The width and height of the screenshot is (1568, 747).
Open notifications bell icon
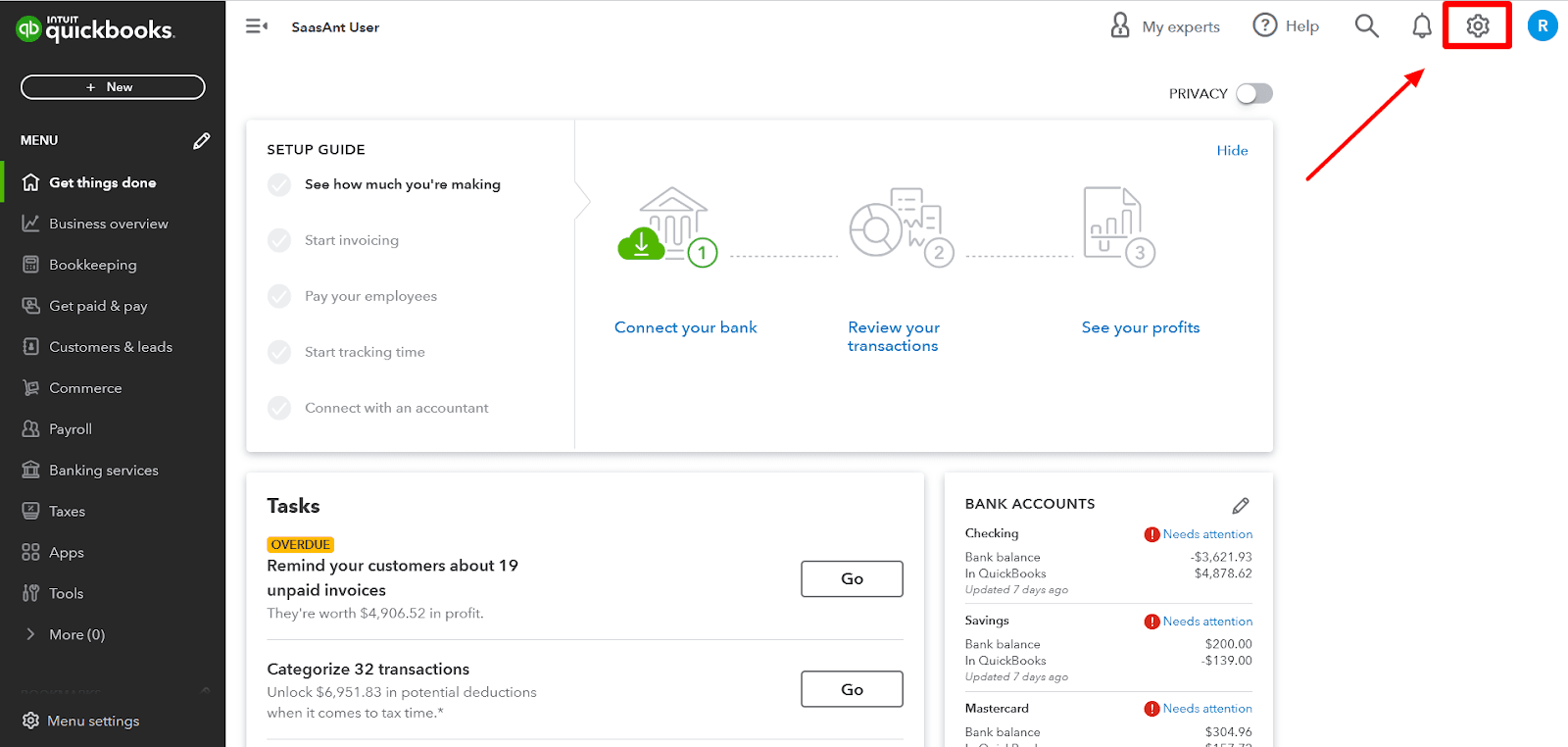click(1422, 26)
